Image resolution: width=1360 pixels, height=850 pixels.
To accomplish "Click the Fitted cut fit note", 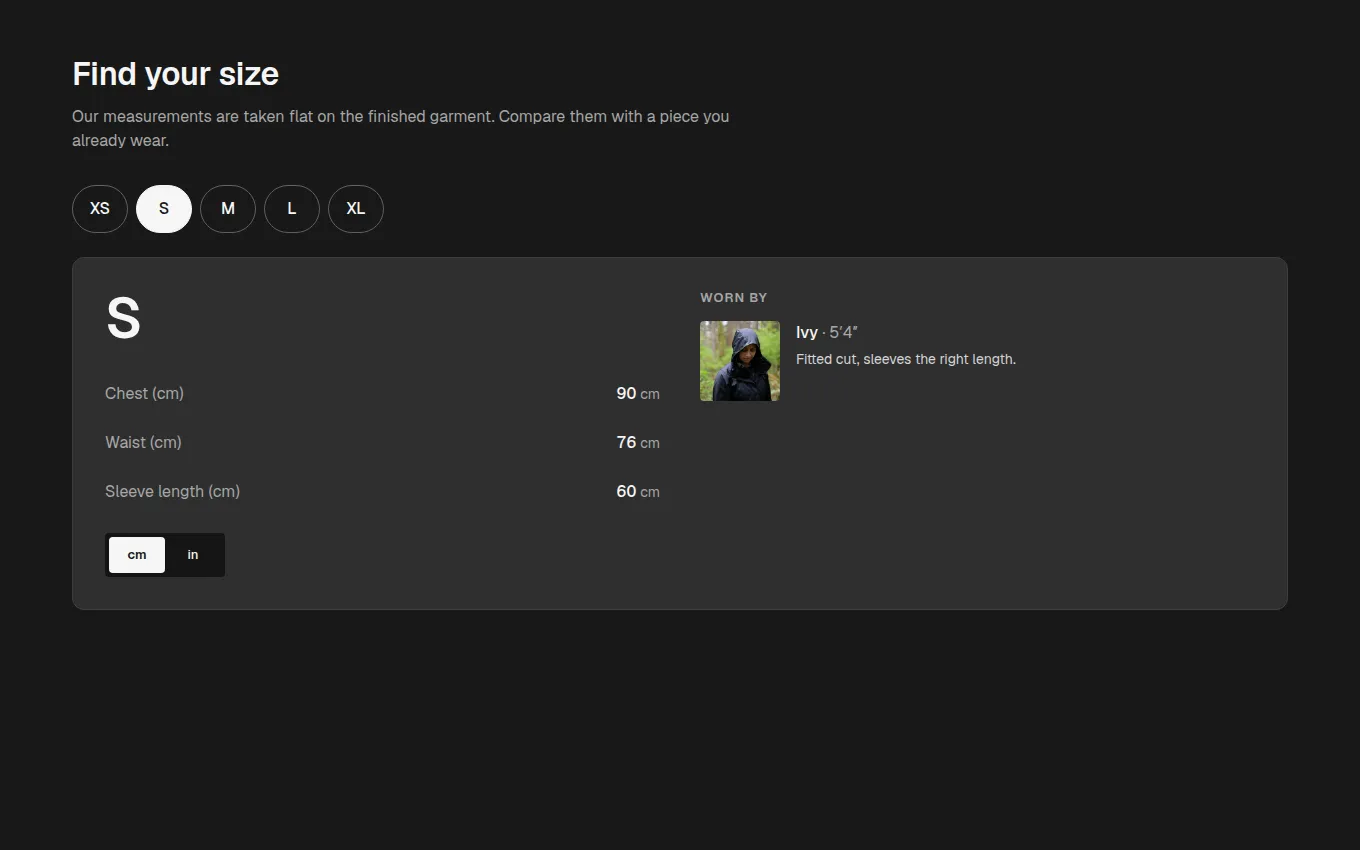I will (x=906, y=359).
